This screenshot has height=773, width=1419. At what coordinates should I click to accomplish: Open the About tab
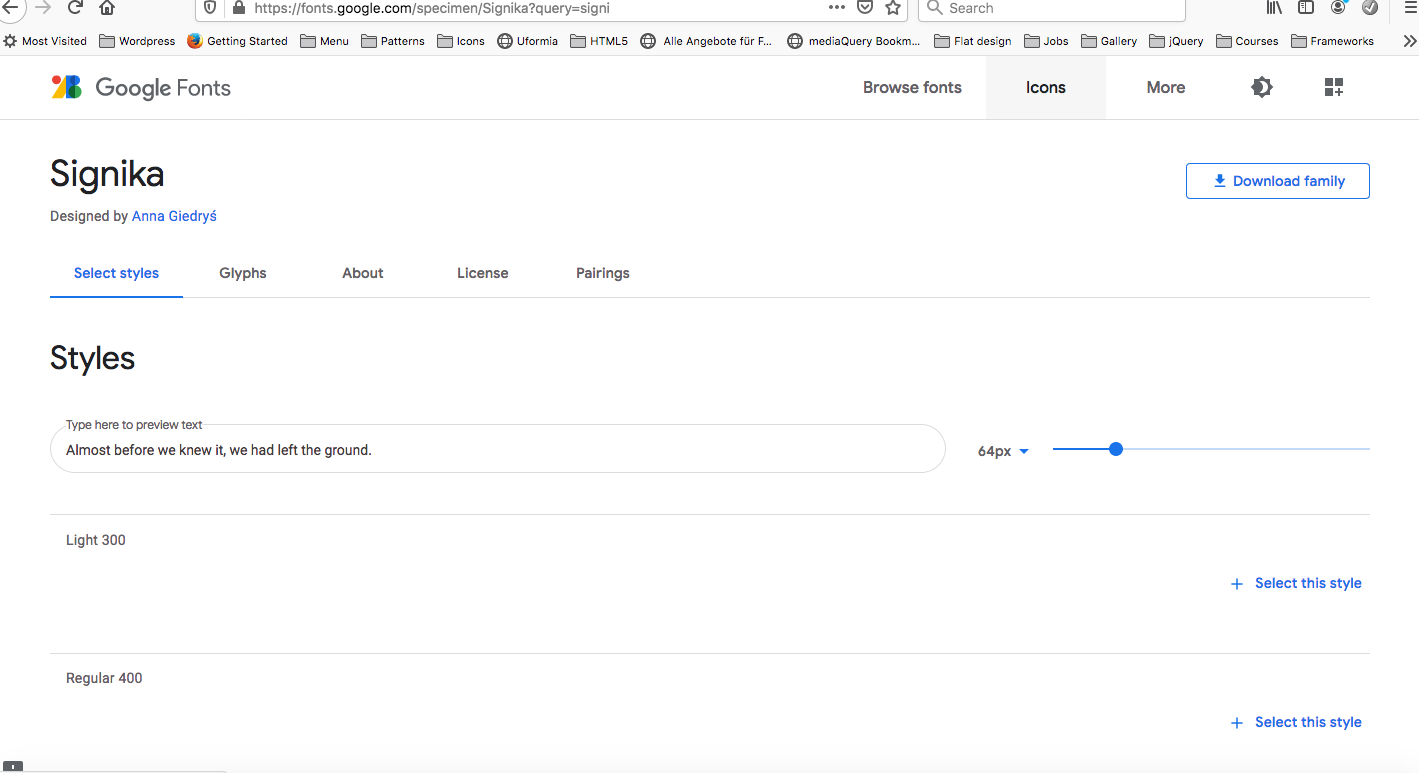point(363,273)
